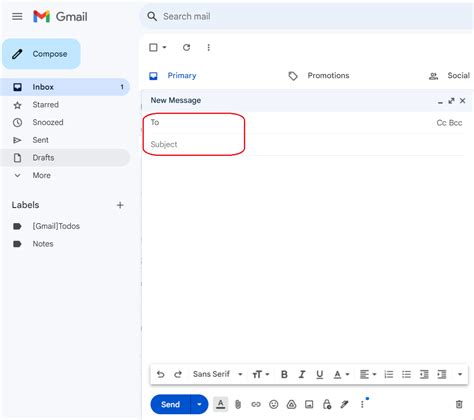This screenshot has height=420, width=474.
Task: Create a new label with plus icon
Action: tap(120, 205)
